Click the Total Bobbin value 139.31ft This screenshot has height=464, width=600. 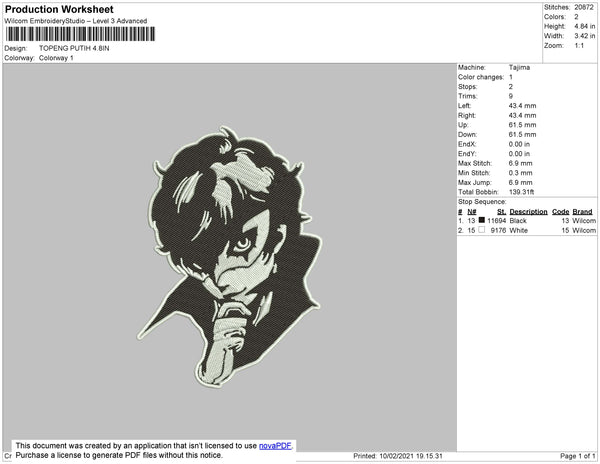click(521, 192)
